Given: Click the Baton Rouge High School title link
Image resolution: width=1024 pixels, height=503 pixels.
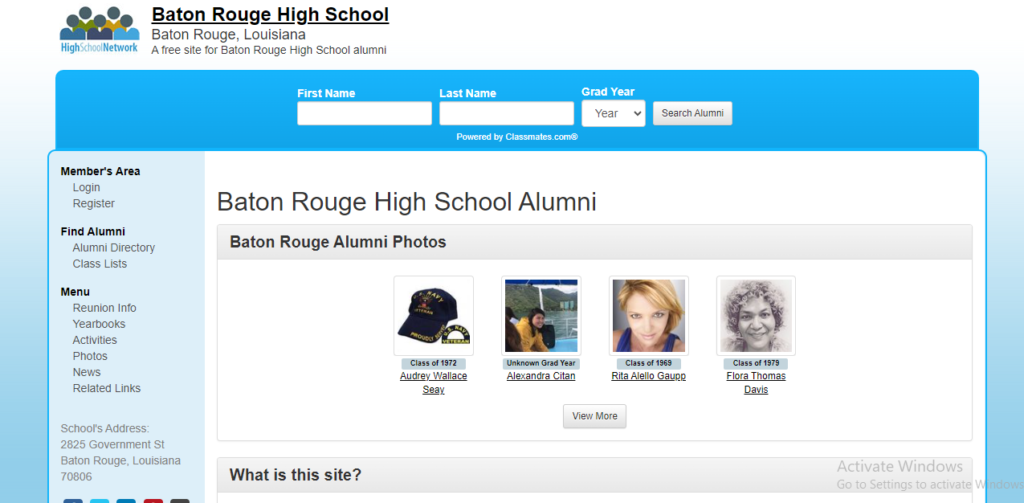Looking at the screenshot, I should [x=270, y=15].
